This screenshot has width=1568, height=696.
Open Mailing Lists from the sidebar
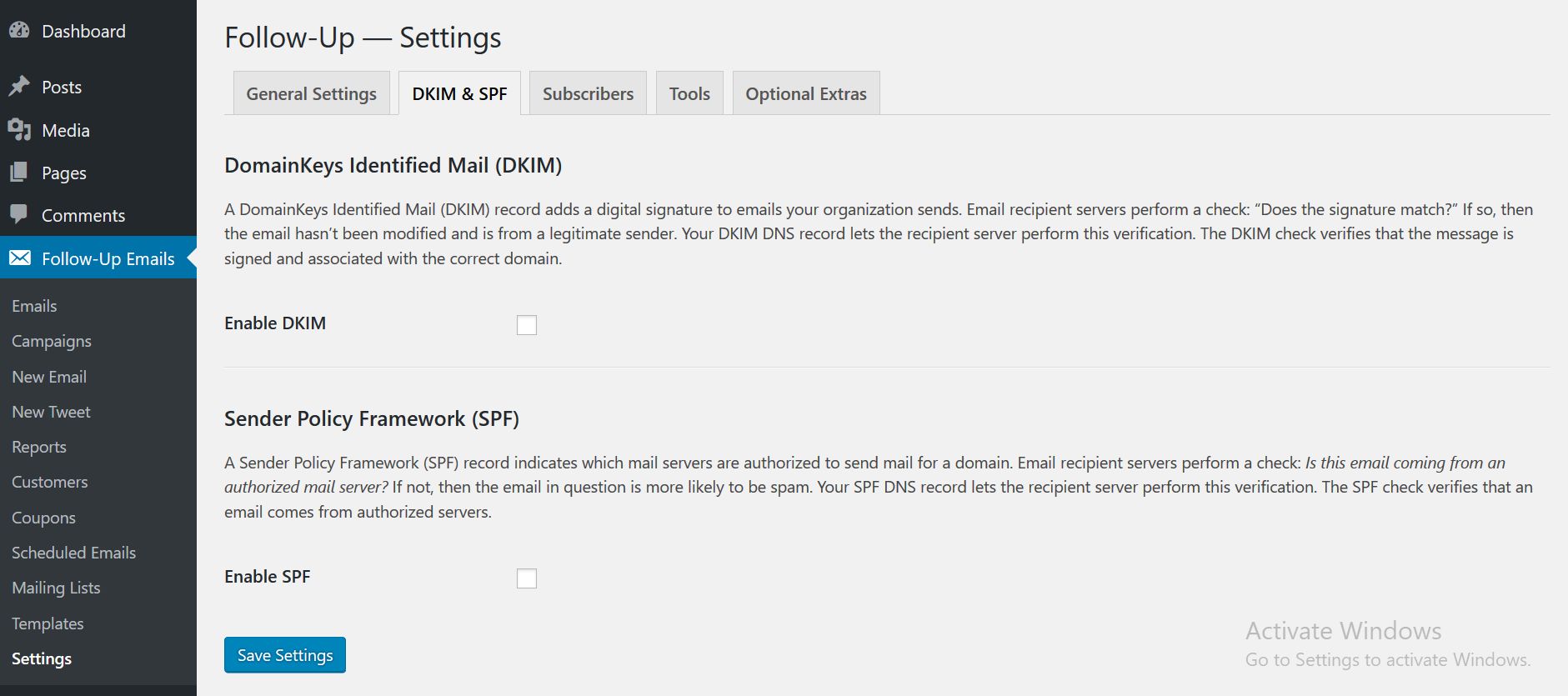click(56, 588)
